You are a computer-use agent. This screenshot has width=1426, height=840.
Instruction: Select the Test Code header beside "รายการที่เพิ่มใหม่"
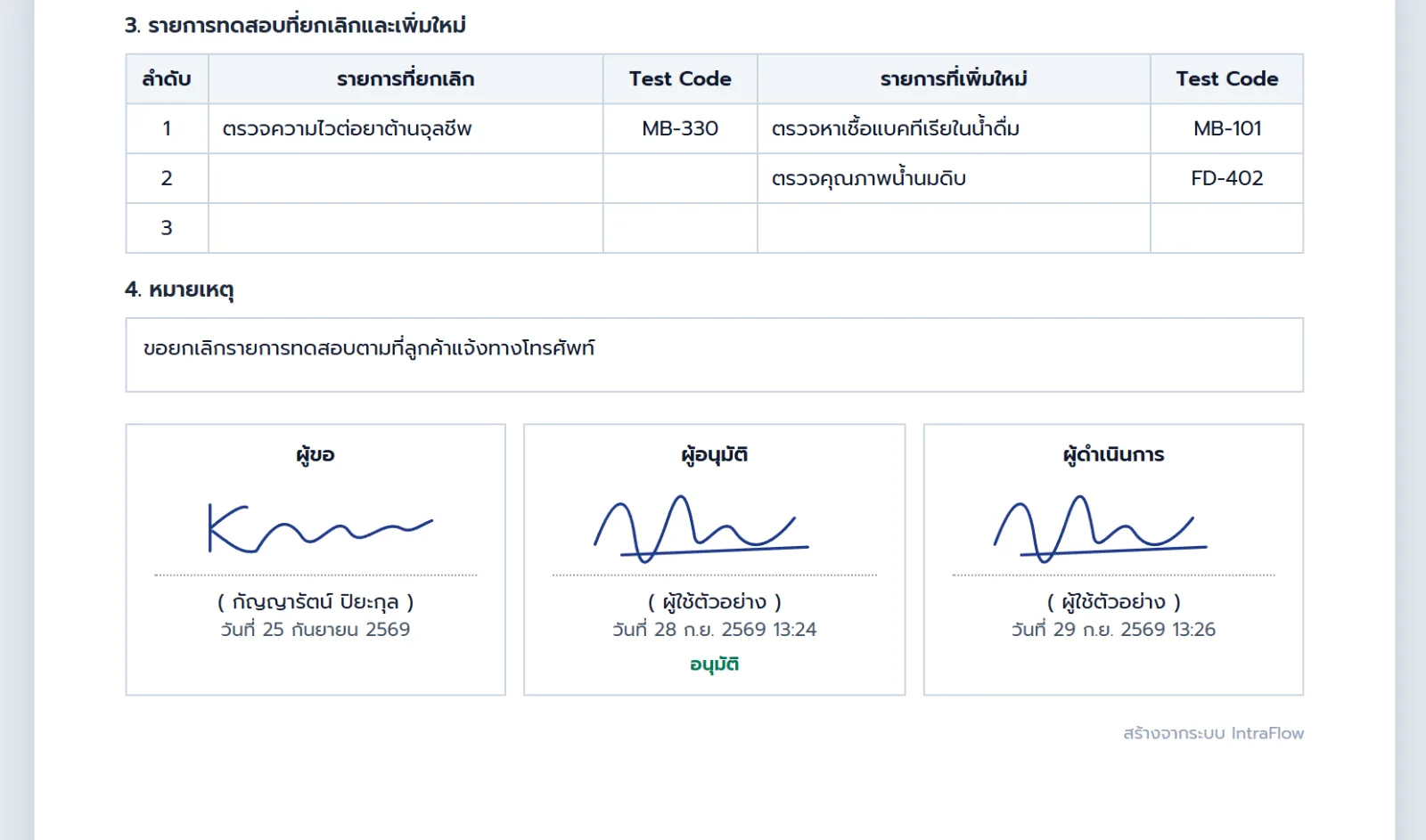tap(1226, 78)
